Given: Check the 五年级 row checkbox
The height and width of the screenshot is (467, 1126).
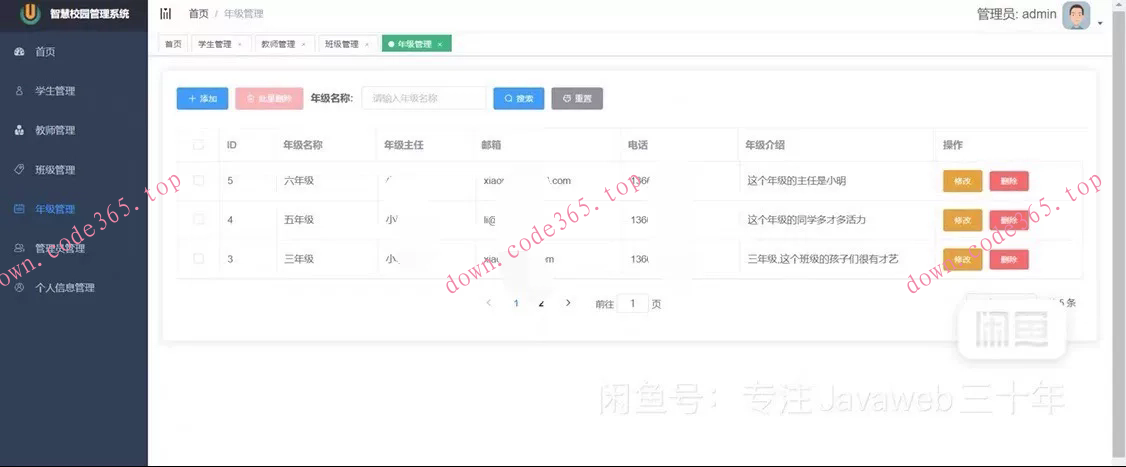Looking at the screenshot, I should (198, 220).
